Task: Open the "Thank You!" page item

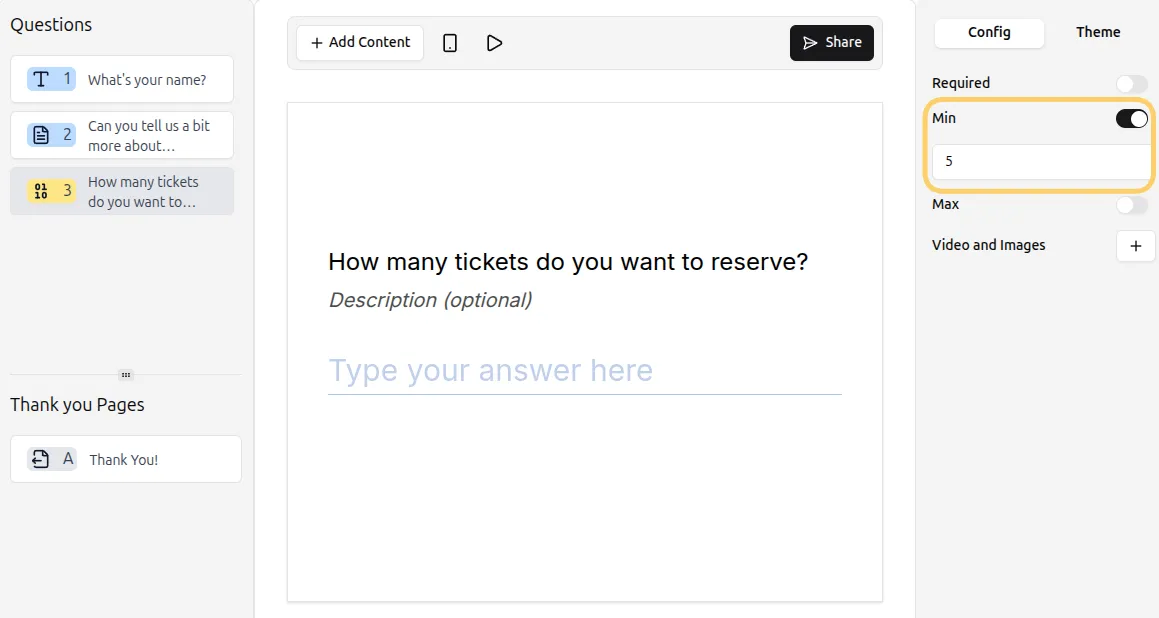Action: click(124, 460)
